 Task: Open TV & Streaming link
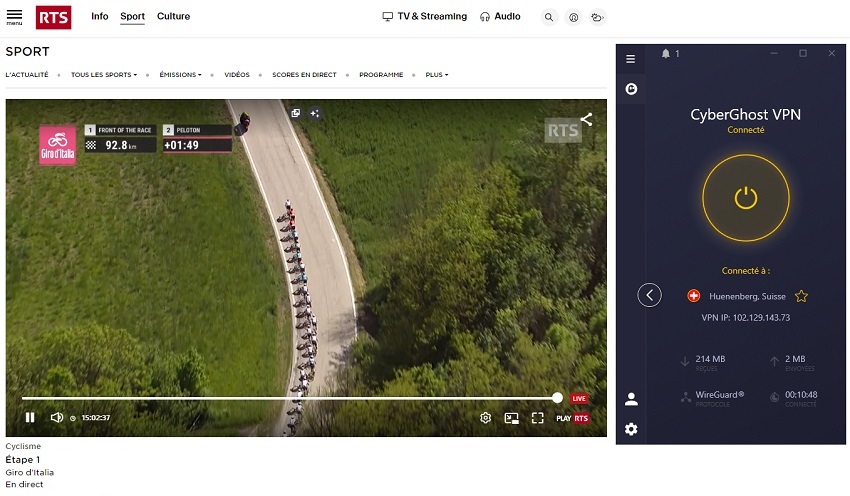[x=425, y=17]
